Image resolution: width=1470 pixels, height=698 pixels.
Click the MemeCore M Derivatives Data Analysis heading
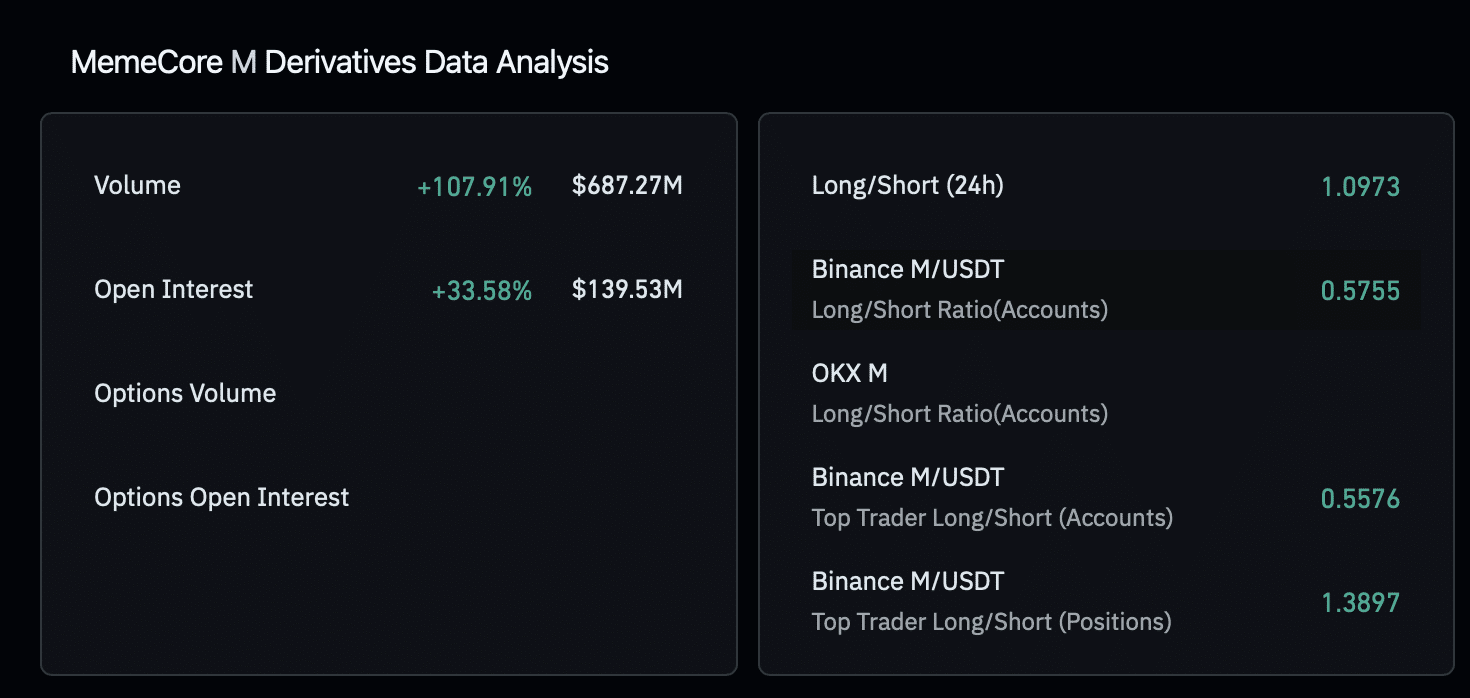pos(339,62)
